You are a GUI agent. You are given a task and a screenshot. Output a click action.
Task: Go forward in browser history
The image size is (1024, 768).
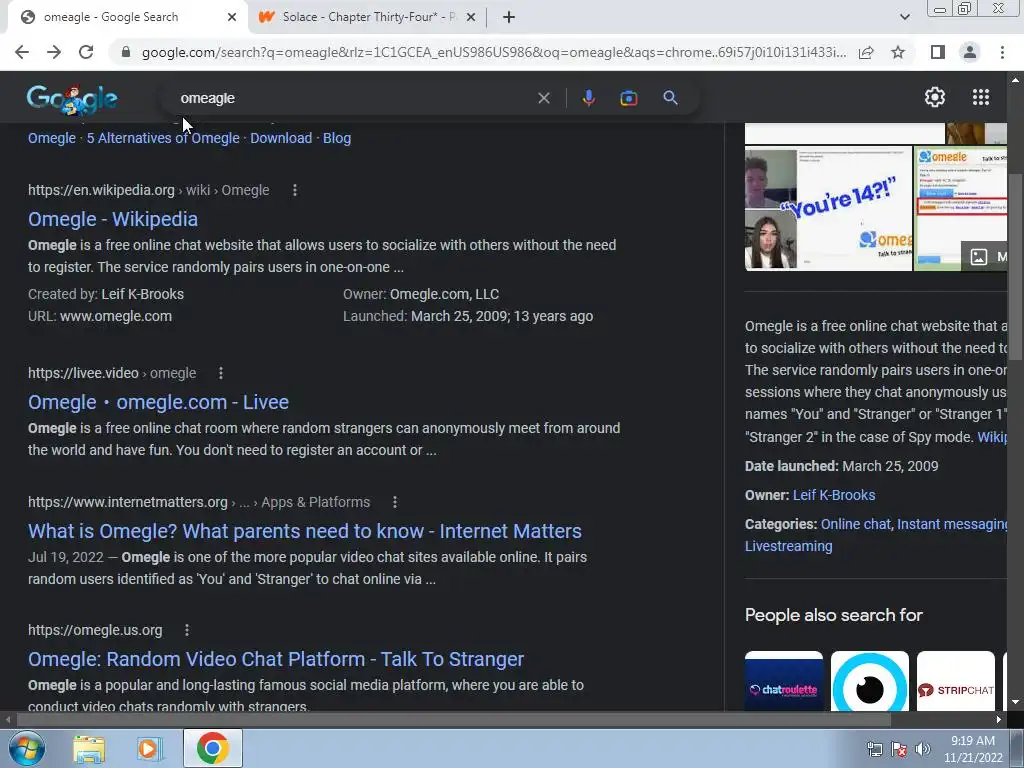(x=54, y=52)
